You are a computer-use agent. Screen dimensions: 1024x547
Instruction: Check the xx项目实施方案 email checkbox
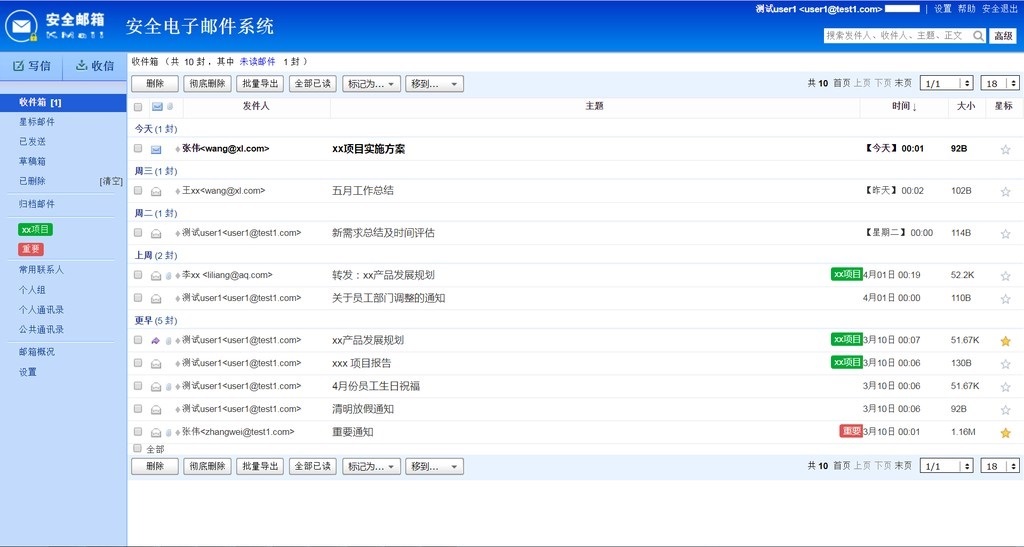point(138,148)
